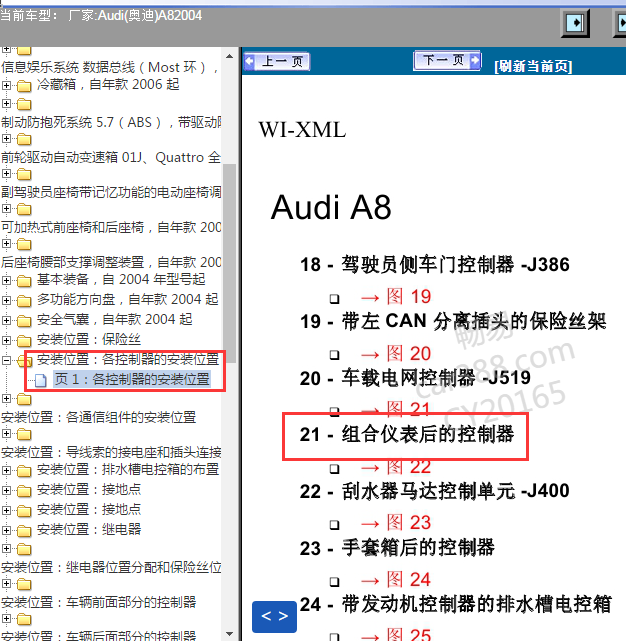Open link 图 25 at page bottom
Image resolution: width=626 pixels, height=641 pixels.
click(396, 634)
